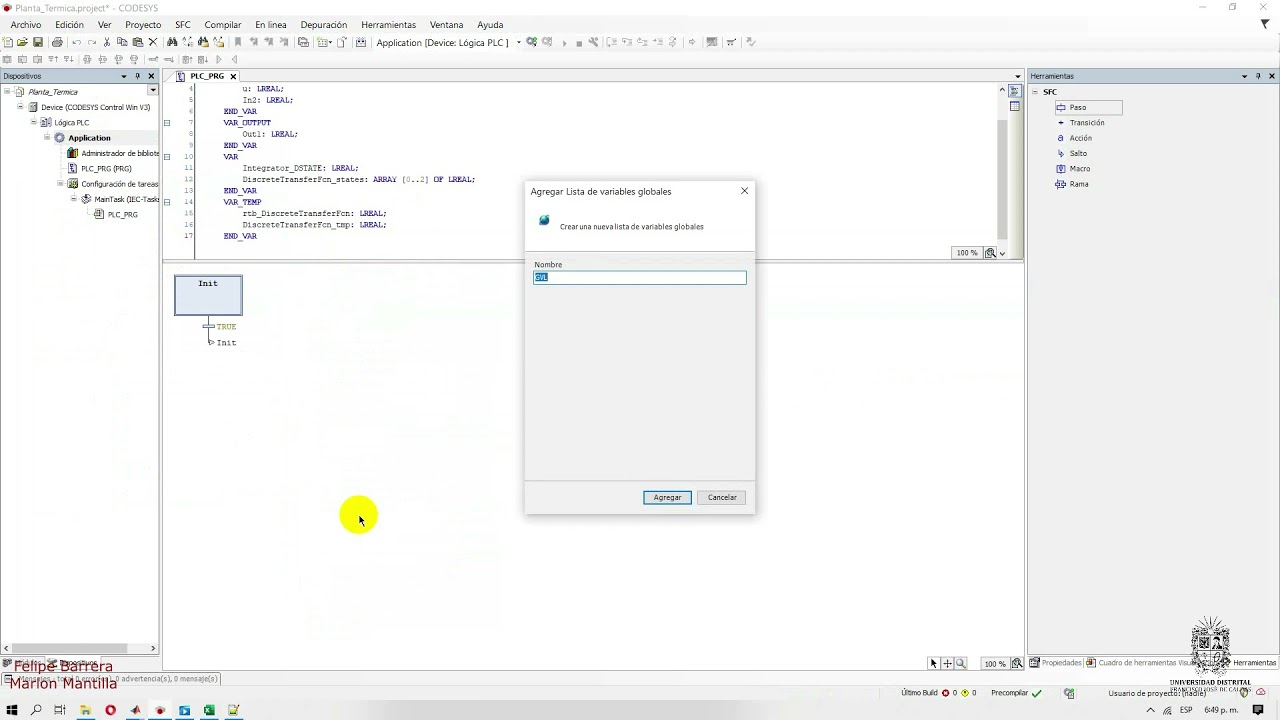
Task: Open the Archivo menu
Action: [26, 25]
